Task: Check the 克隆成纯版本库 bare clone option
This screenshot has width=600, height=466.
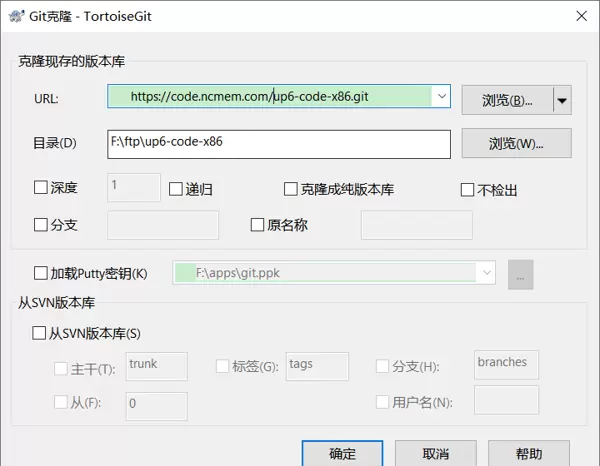Action: (x=292, y=189)
